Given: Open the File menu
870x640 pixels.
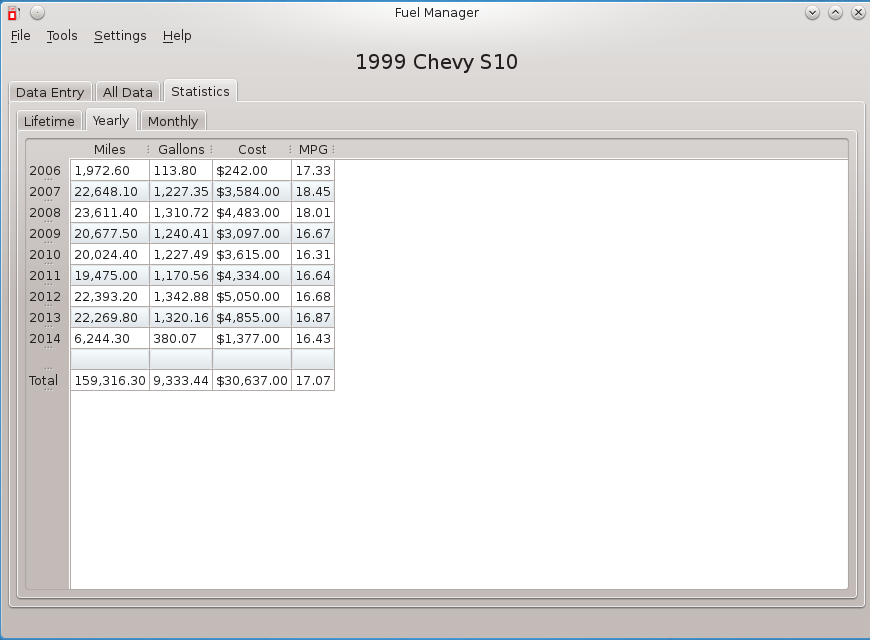Looking at the screenshot, I should 21,36.
